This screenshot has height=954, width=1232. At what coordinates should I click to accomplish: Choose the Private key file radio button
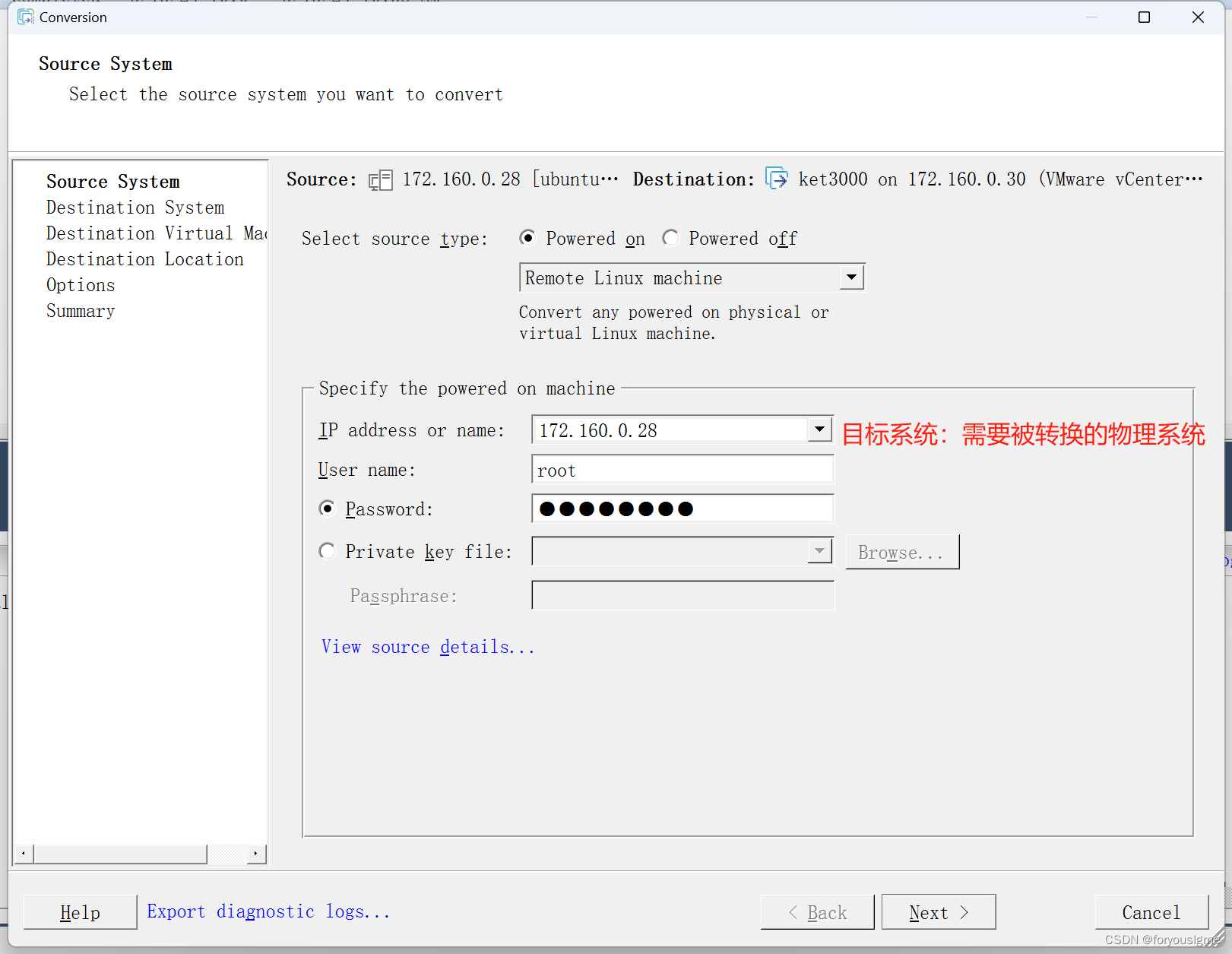[x=327, y=550]
